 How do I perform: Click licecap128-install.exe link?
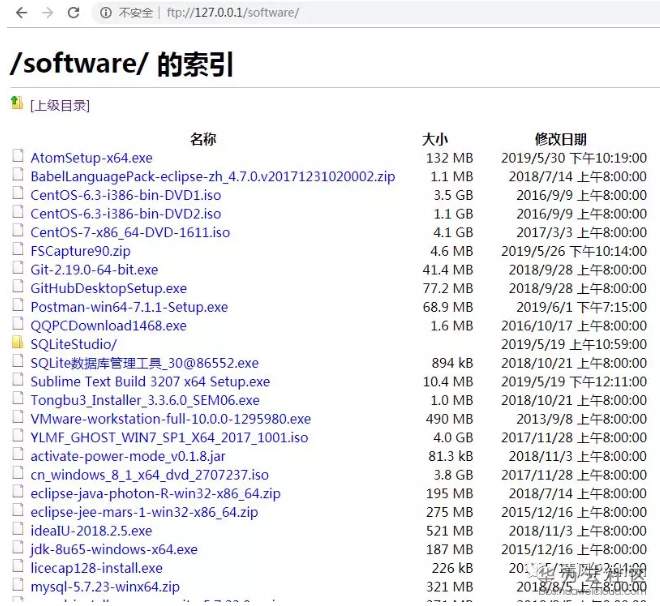click(x=96, y=568)
